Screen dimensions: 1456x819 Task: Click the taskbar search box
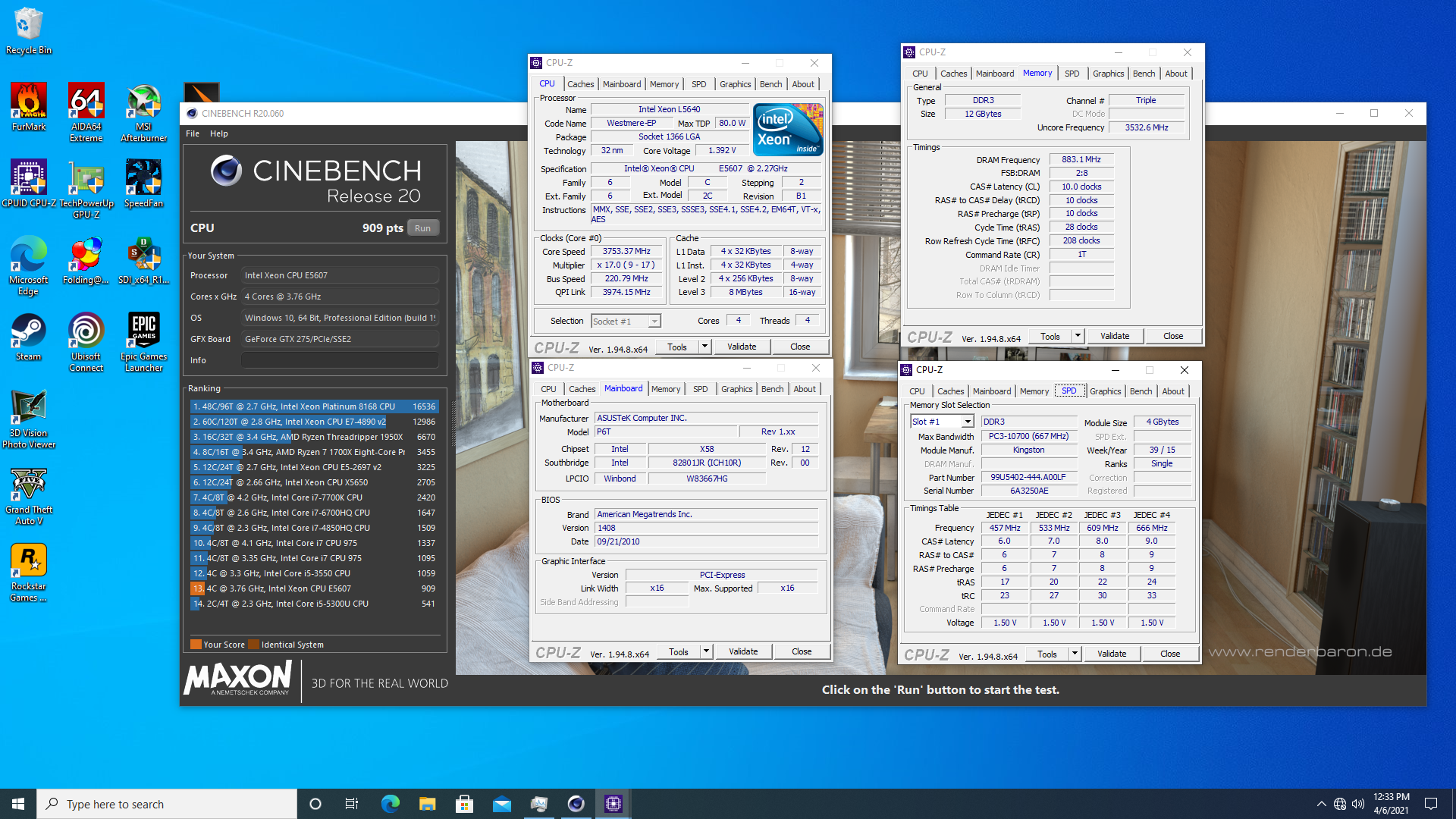[x=167, y=804]
